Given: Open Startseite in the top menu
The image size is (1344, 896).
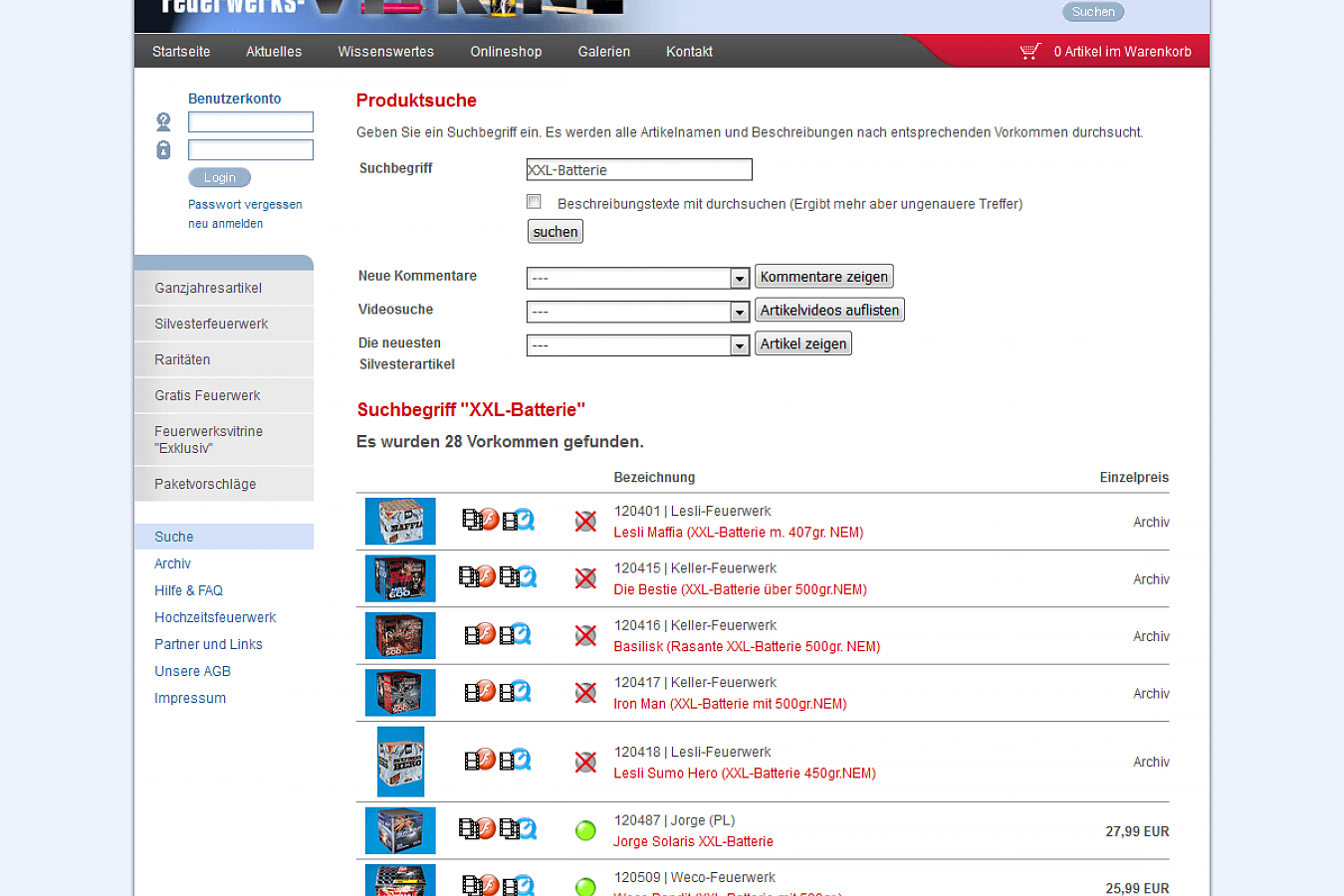Looking at the screenshot, I should click(181, 52).
